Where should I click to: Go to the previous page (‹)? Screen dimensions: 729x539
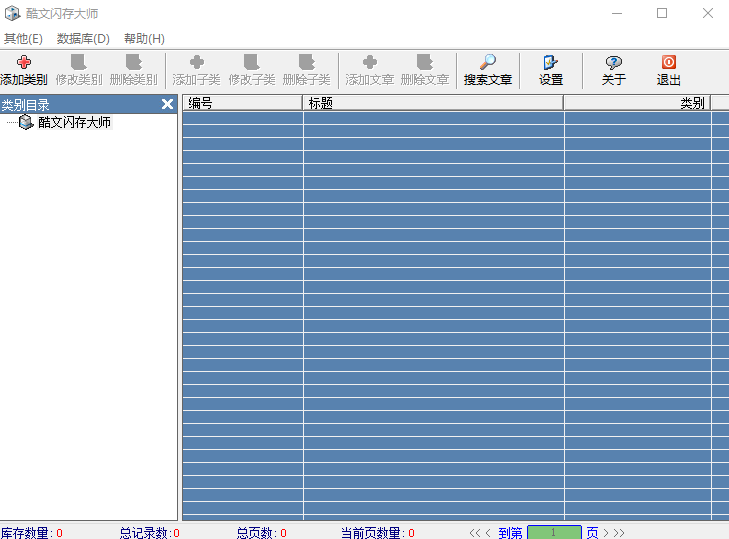pyautogui.click(x=488, y=532)
